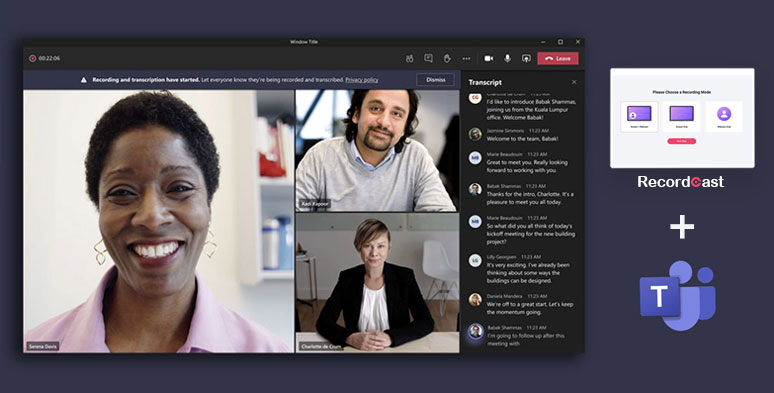Image resolution: width=774 pixels, height=393 pixels.
Task: Open the participants list icon
Action: (409, 58)
